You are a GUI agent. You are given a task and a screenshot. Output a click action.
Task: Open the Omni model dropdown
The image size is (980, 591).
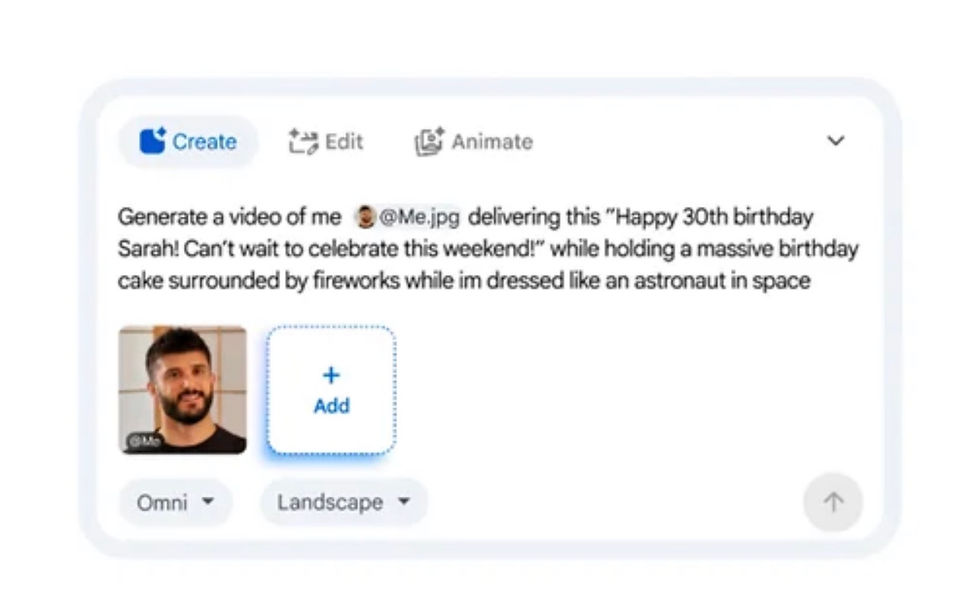175,502
